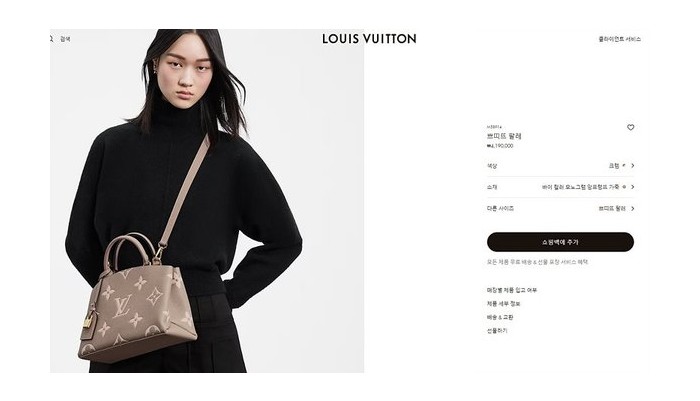
Task: Click the color row label 색상
Action: click(492, 166)
